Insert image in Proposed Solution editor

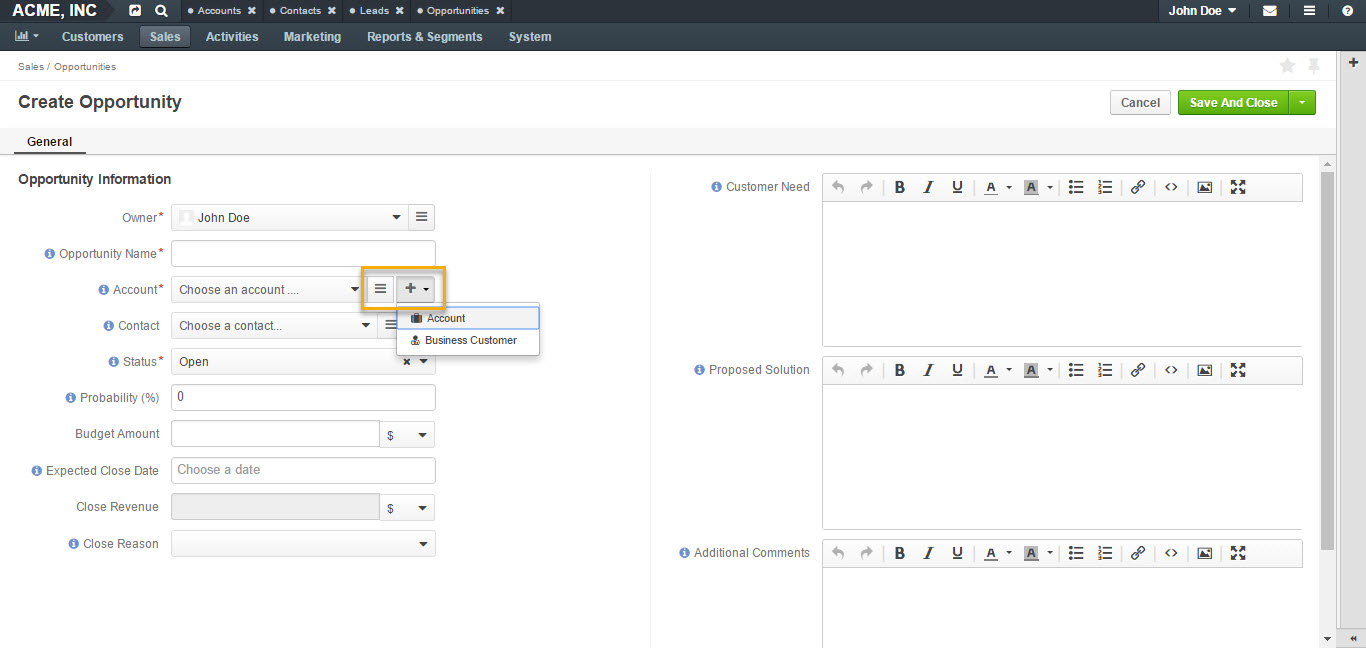point(1205,370)
